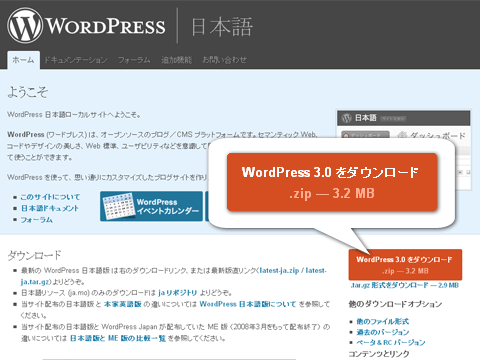Screen dimensions: 480x360
Task: Open the latest-ja.zip link
Action: 279,270
